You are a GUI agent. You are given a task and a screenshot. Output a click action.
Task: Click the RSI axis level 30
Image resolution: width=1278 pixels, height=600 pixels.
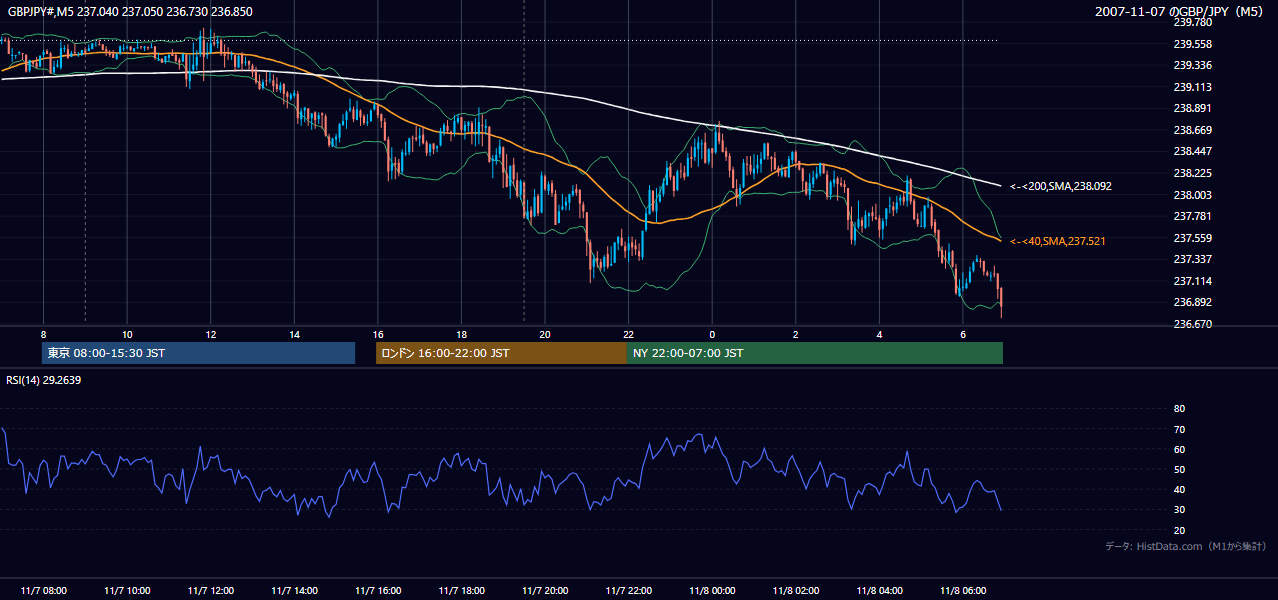coord(1179,510)
